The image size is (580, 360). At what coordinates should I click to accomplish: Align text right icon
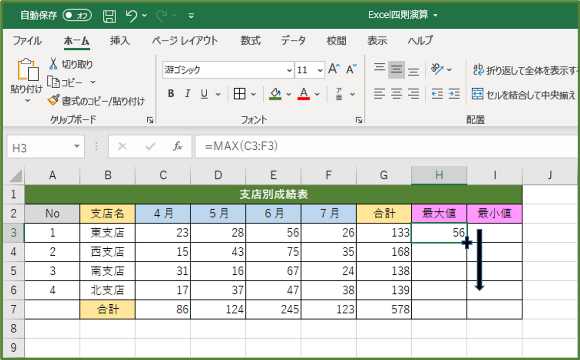pos(413,94)
